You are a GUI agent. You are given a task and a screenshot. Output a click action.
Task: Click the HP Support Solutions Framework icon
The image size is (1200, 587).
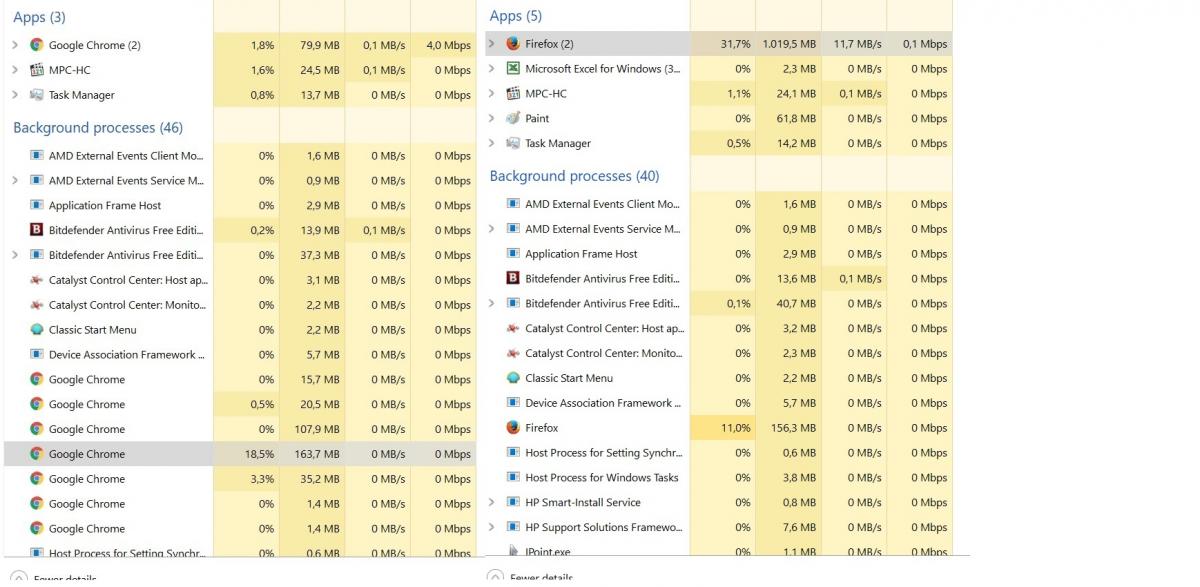(513, 527)
